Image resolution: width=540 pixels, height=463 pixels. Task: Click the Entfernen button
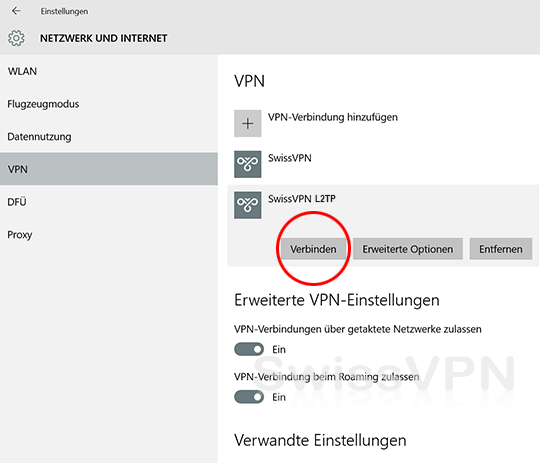coord(501,249)
